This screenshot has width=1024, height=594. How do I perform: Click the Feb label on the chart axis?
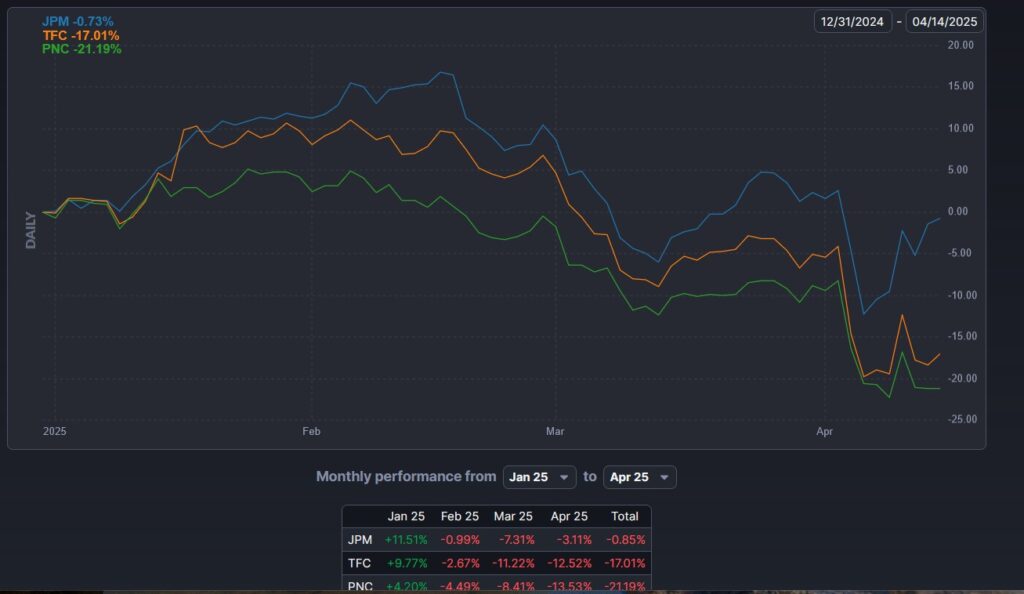click(310, 432)
